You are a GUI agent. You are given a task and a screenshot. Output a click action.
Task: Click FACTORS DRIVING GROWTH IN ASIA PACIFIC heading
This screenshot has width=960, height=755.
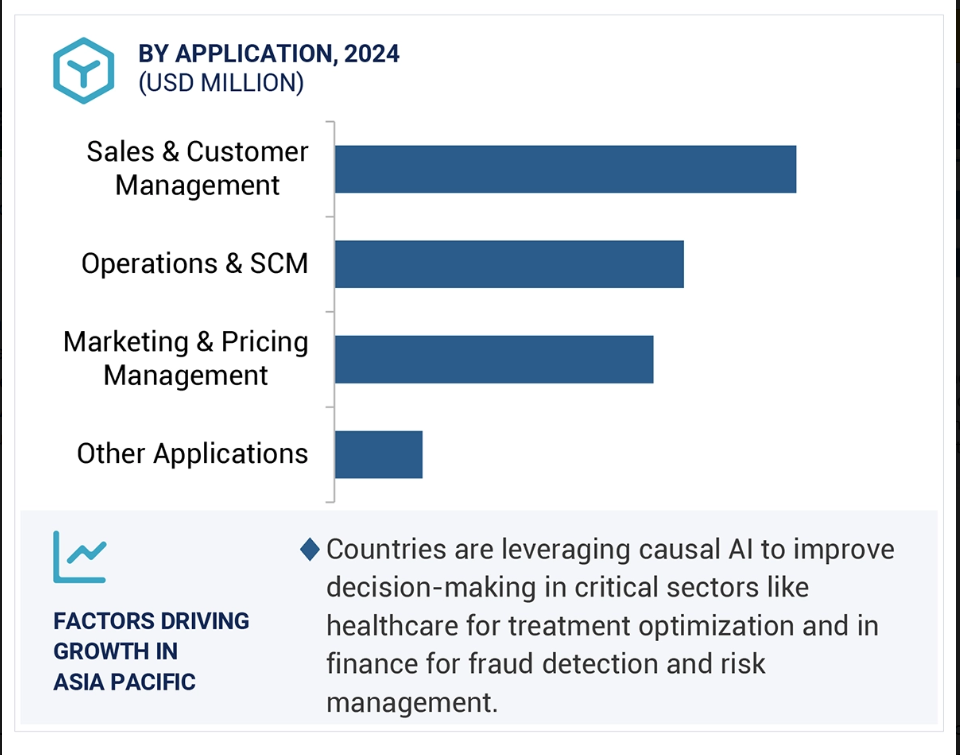[151, 651]
